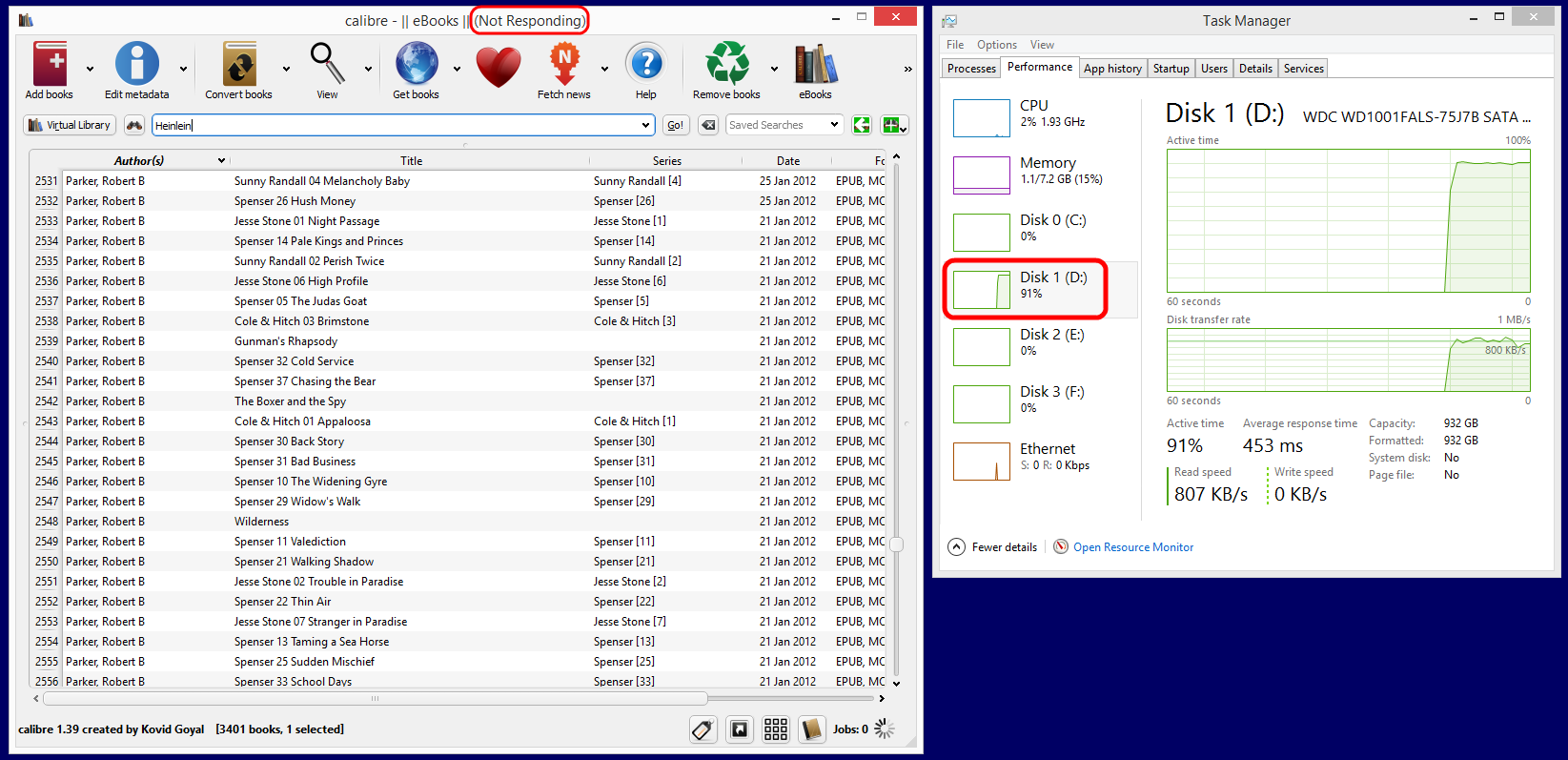Sort by the Series column header

[x=667, y=160]
